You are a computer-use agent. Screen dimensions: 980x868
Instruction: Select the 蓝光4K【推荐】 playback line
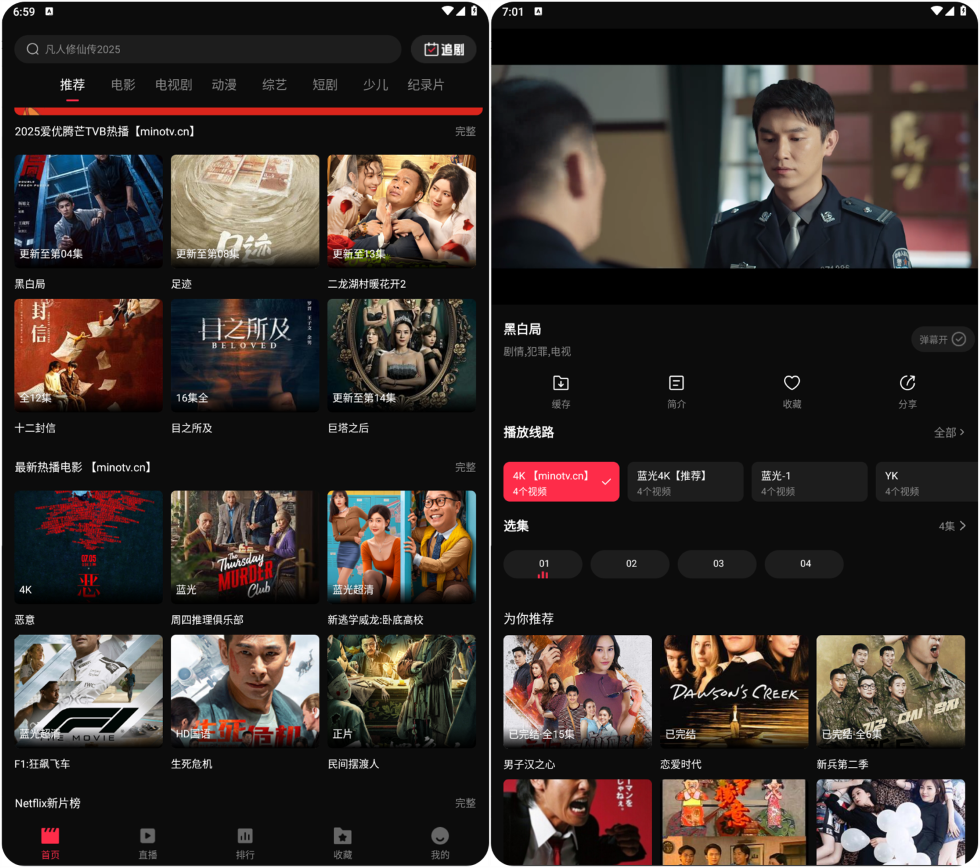pyautogui.click(x=685, y=481)
